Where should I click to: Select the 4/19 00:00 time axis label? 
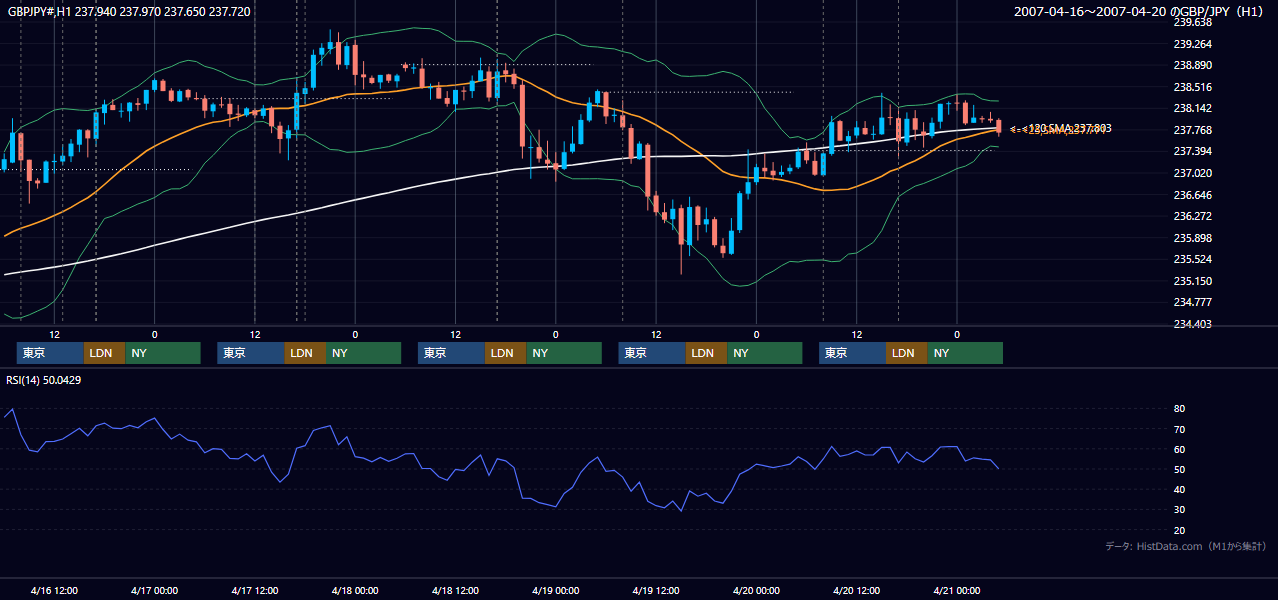pos(555,590)
